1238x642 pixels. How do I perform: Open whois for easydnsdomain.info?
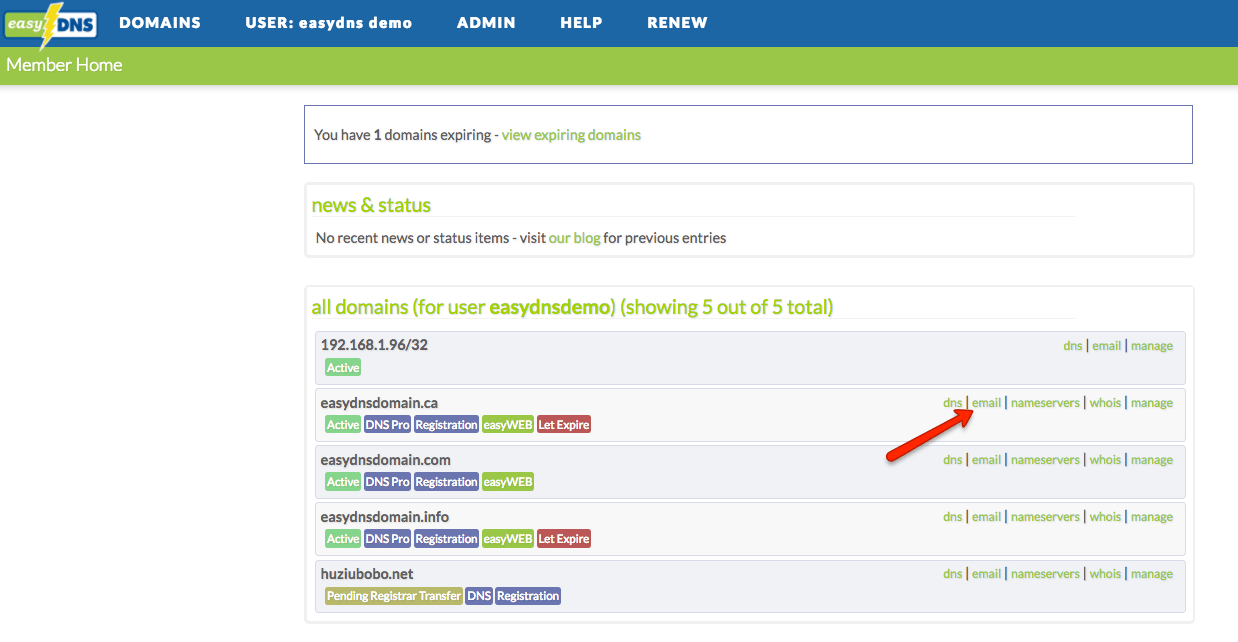tap(1105, 516)
